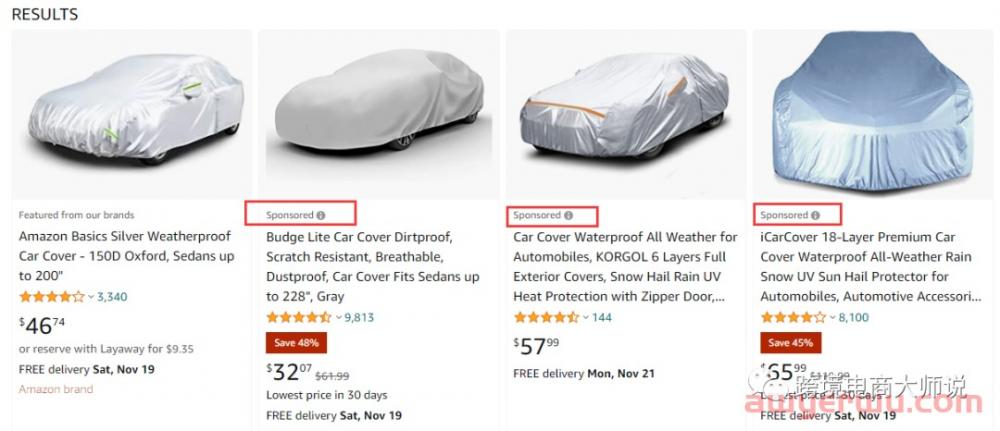Viewport: 1000px width, 431px height.
Task: Open Budge Lite Car Cover Dirtproof title
Action: (372, 266)
